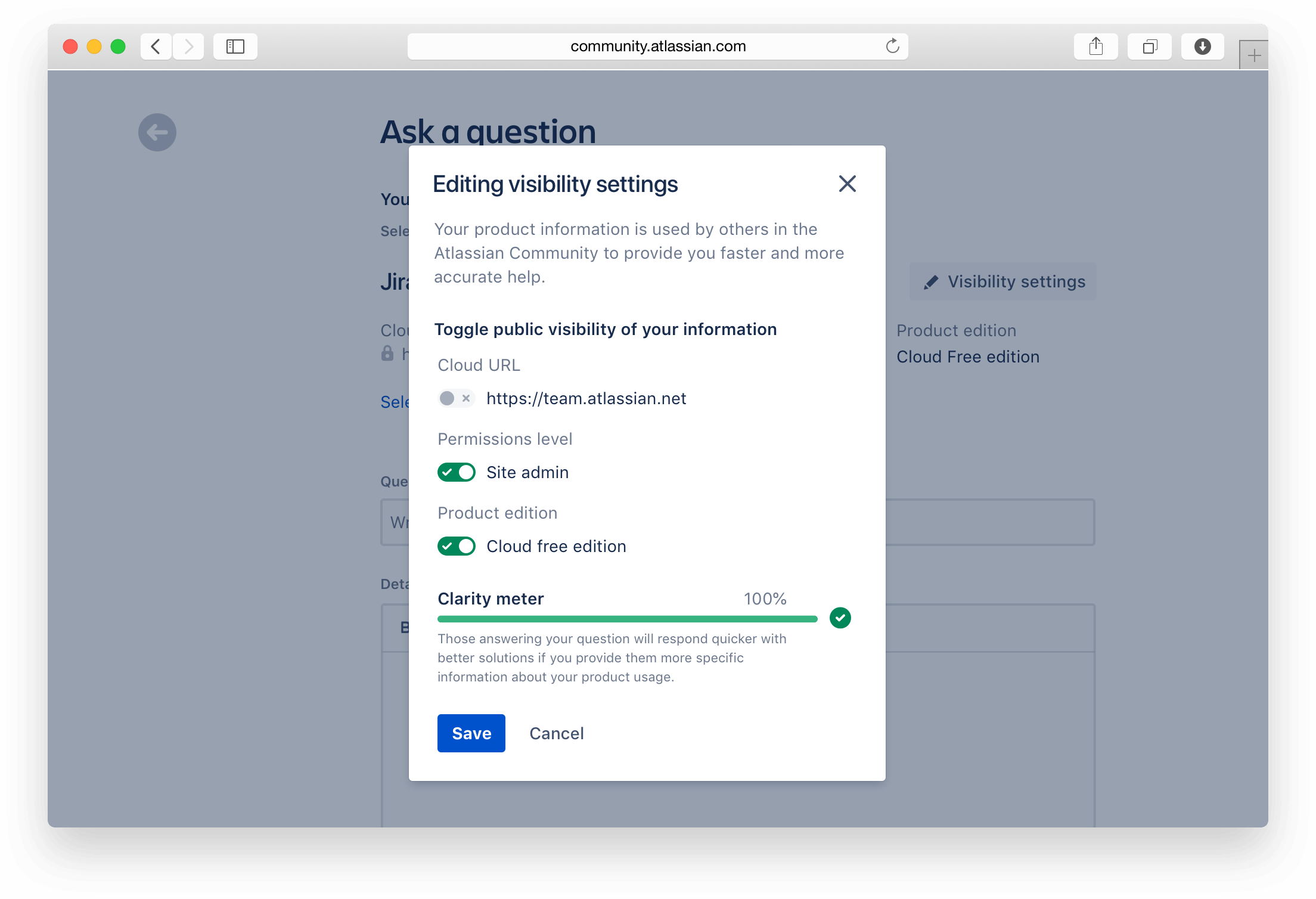The height and width of the screenshot is (899, 1316).
Task: Toggle the Safari sidebar icon
Action: tap(235, 46)
